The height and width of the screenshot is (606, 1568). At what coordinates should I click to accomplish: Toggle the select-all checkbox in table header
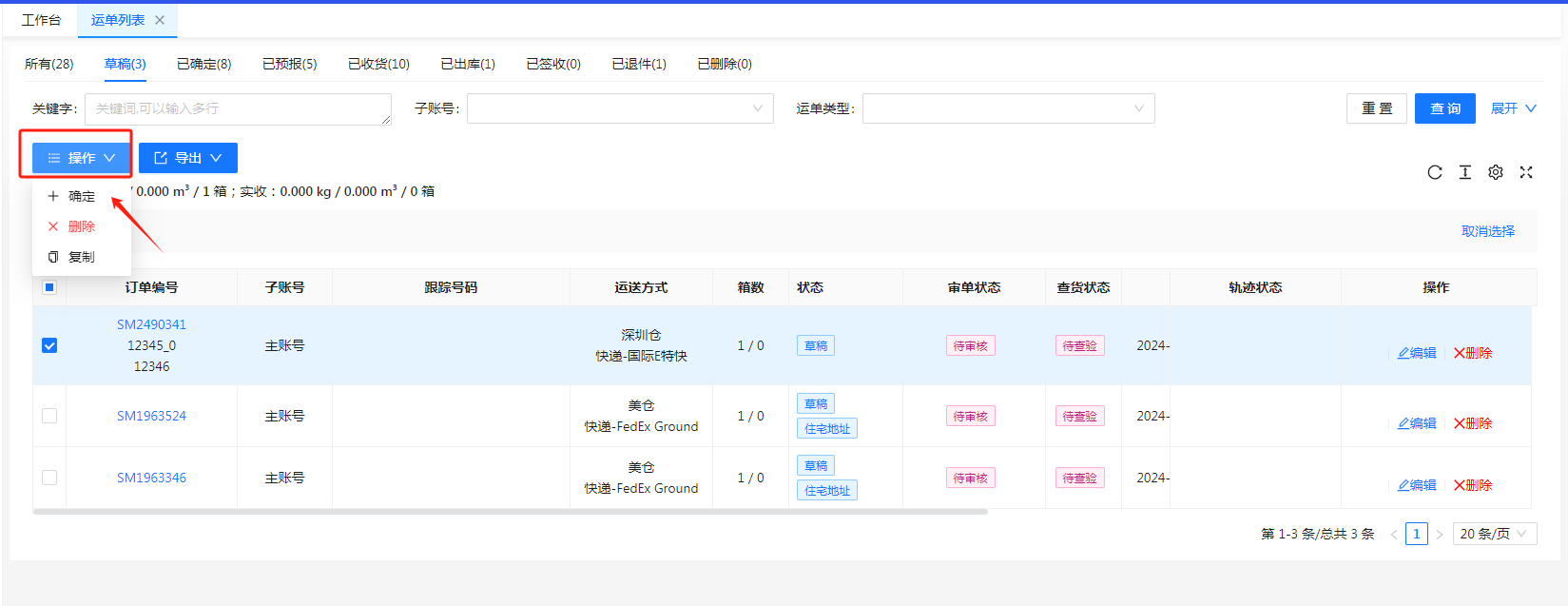pyautogui.click(x=49, y=287)
